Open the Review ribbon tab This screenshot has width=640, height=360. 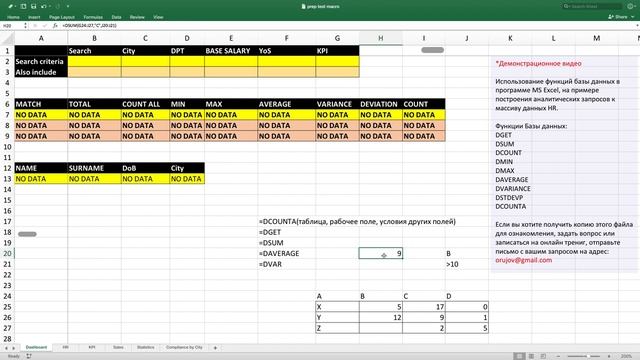point(137,17)
